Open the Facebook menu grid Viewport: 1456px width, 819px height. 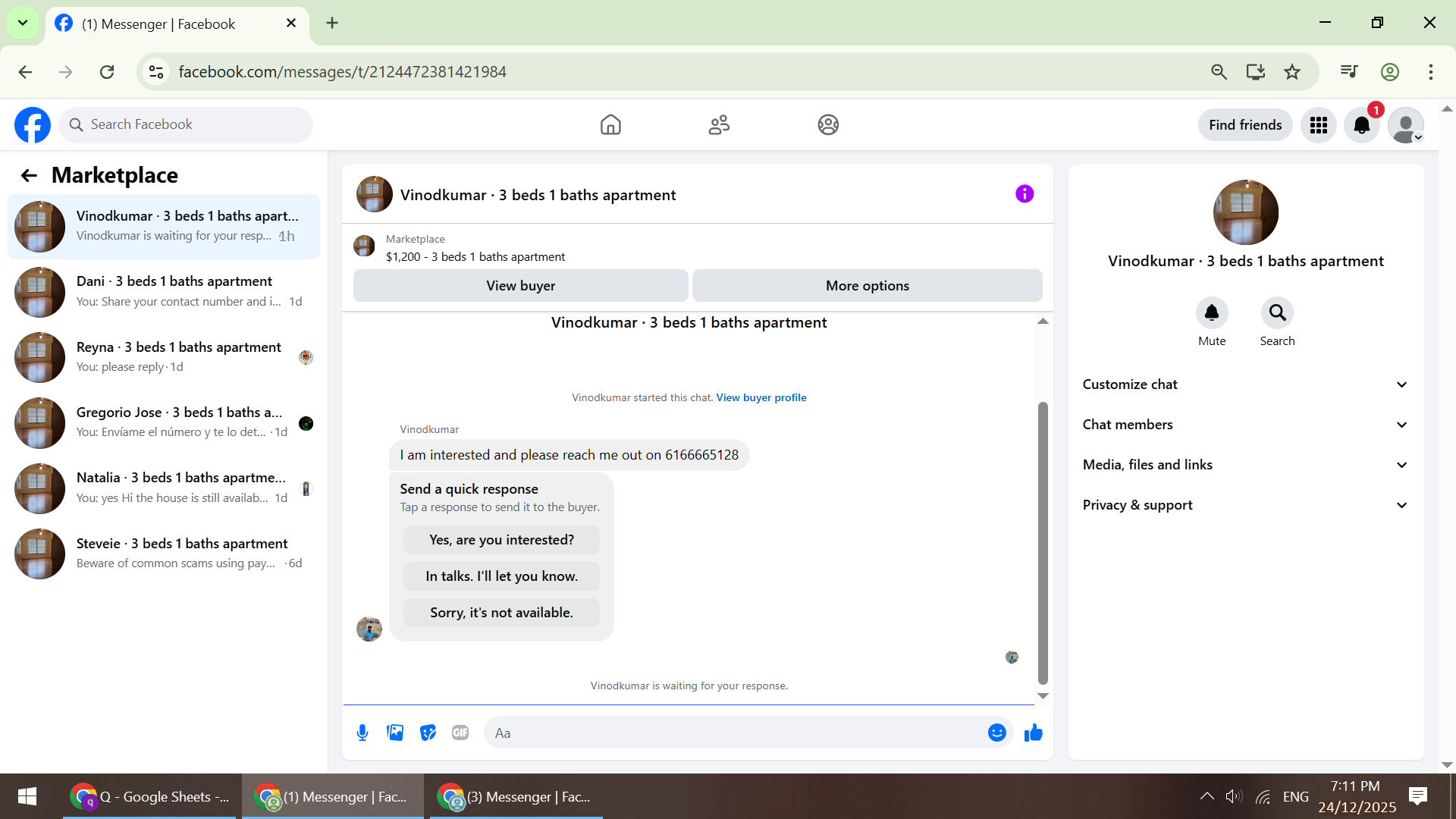click(x=1319, y=125)
